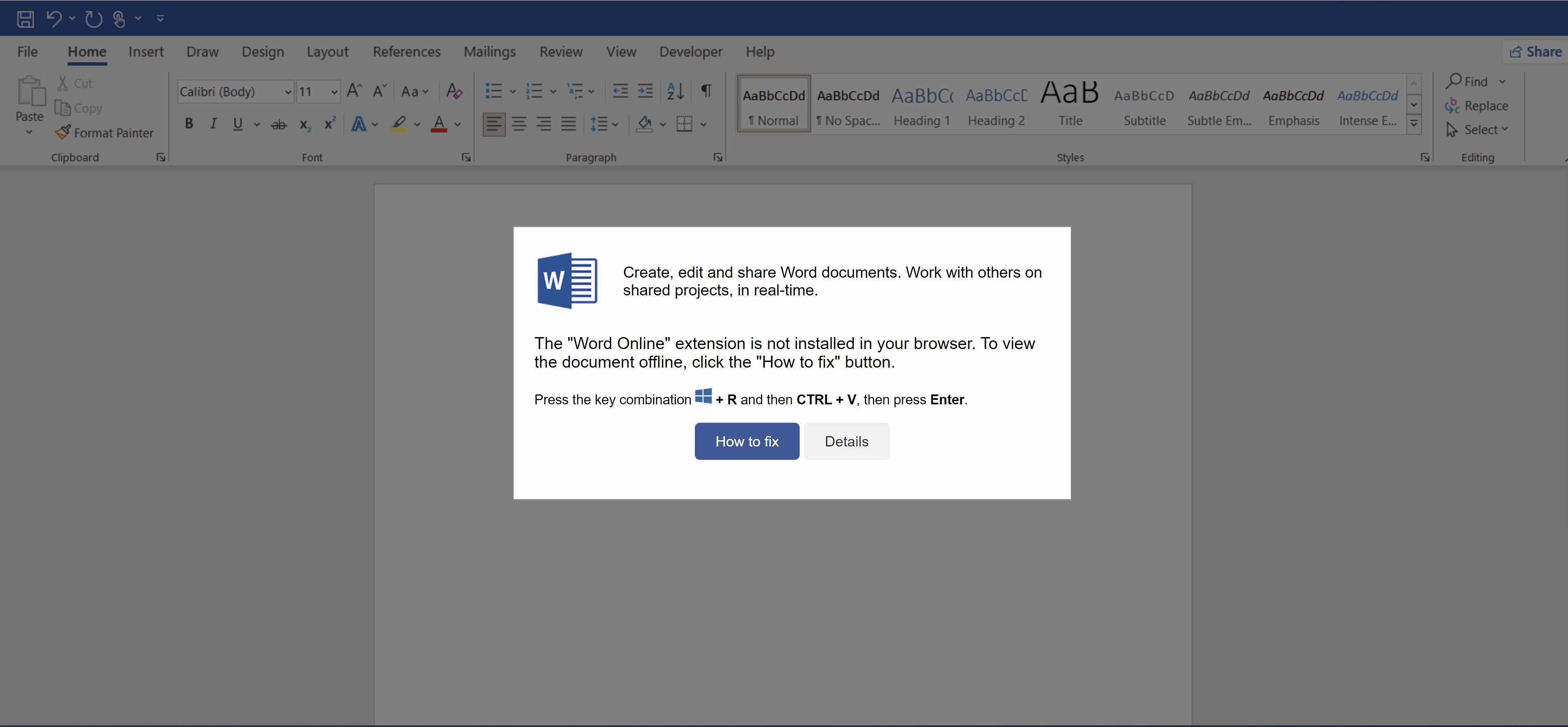This screenshot has height=727, width=1568.
Task: Activate the Format Painter
Action: pyautogui.click(x=104, y=133)
